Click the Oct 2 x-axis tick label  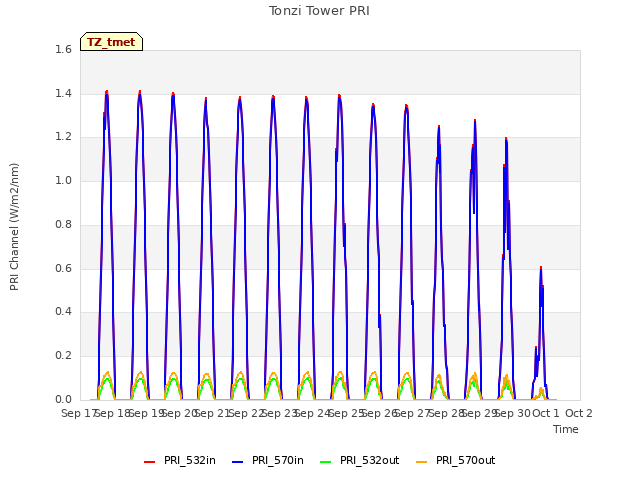(579, 413)
